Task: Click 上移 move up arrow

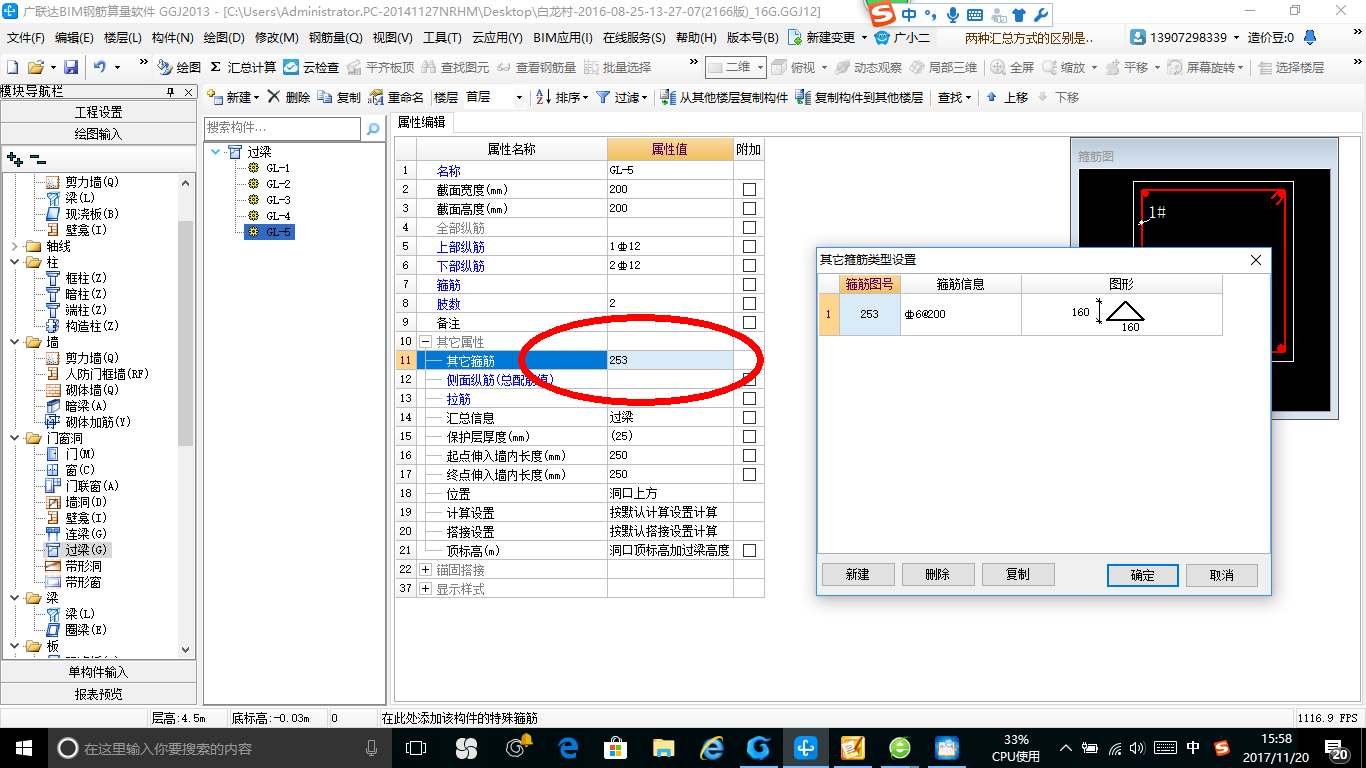Action: pyautogui.click(x=1007, y=97)
